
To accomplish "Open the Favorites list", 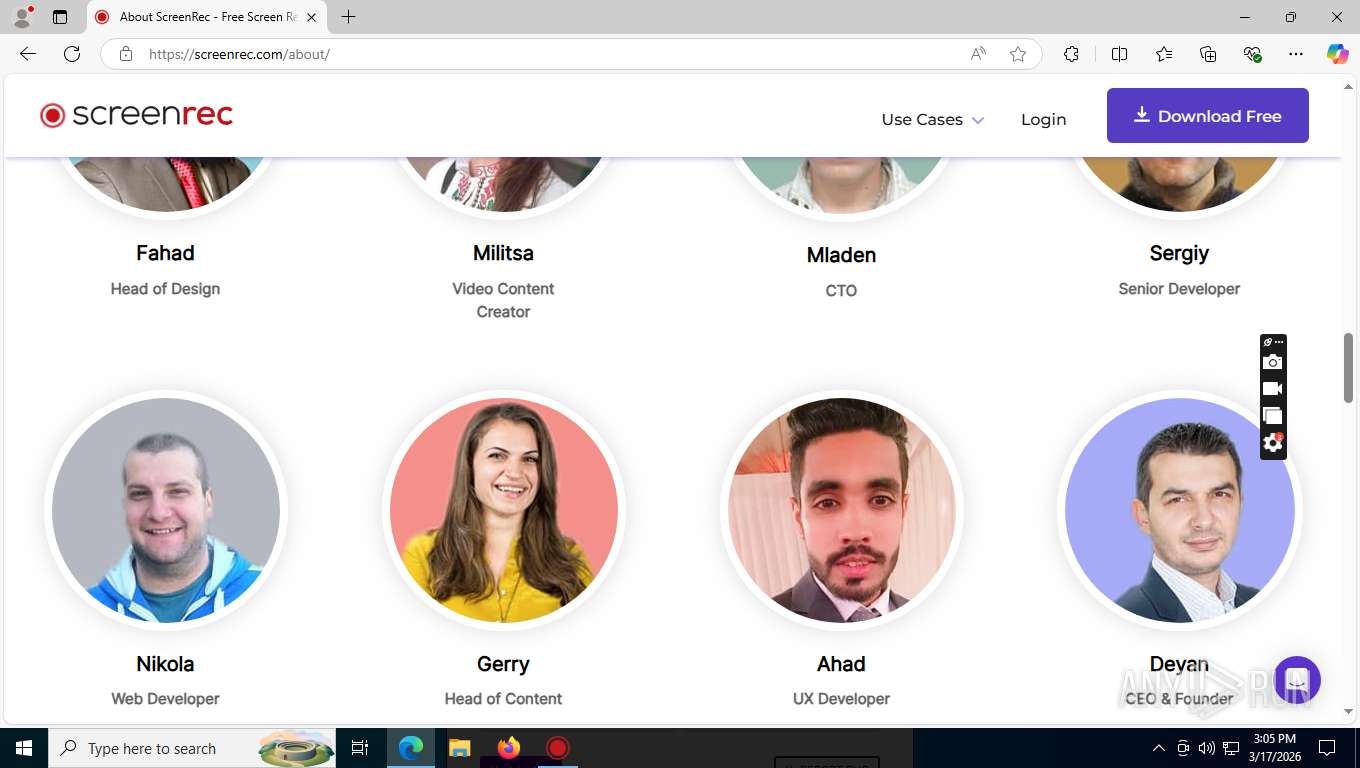I will pos(1164,54).
